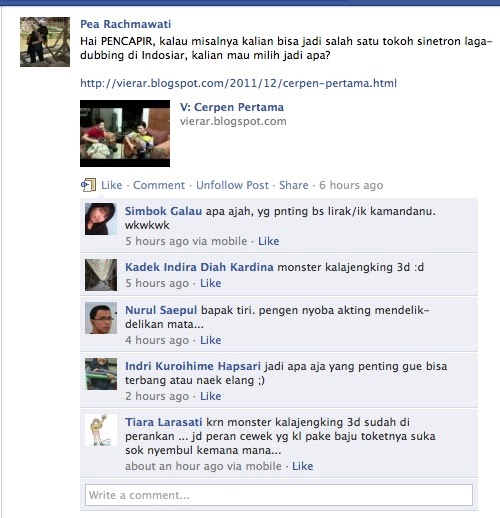Open the V: Cerpen Pertama title link
The width and height of the screenshot is (500, 518).
232,107
